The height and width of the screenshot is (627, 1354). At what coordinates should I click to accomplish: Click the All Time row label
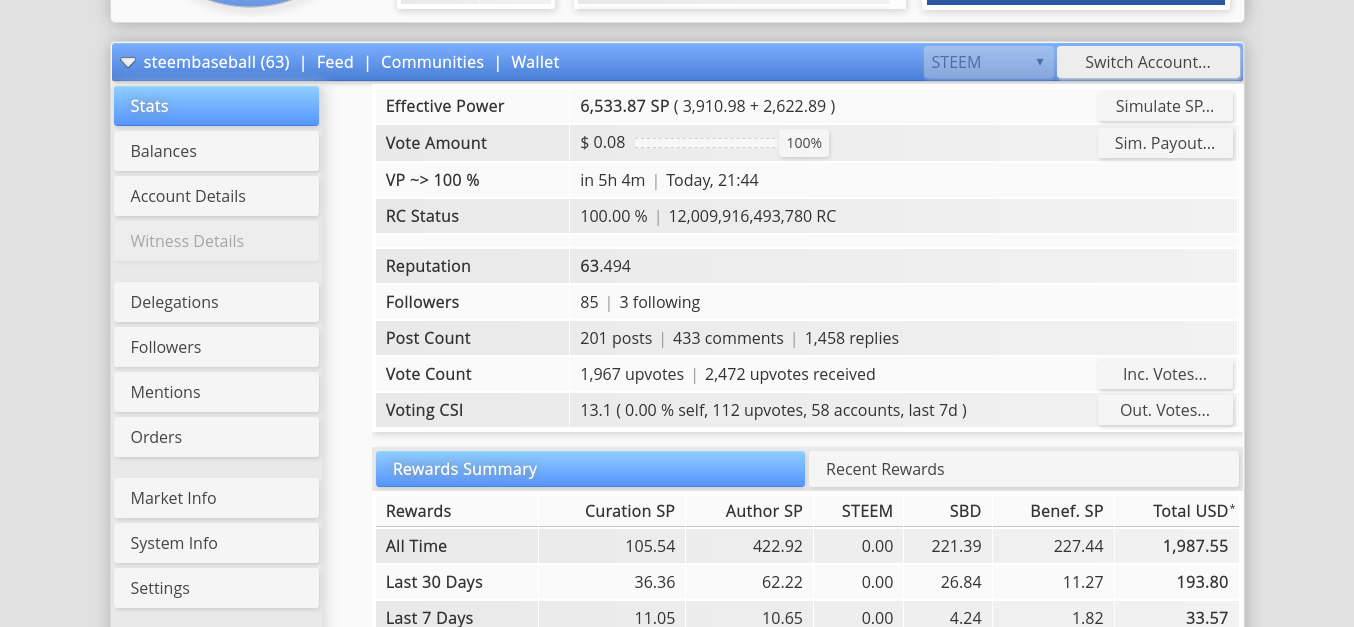[416, 546]
